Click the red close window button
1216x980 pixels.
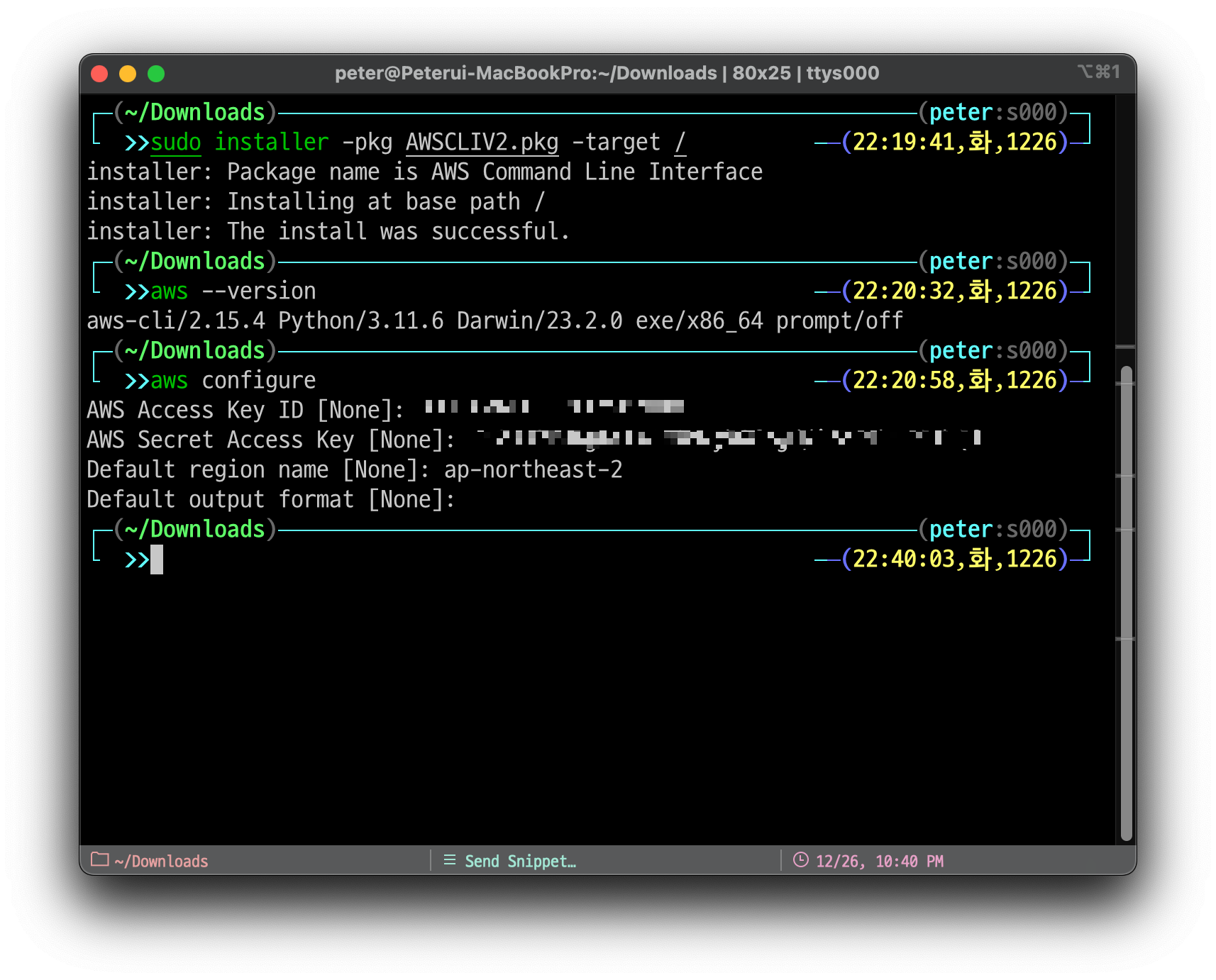[x=99, y=74]
